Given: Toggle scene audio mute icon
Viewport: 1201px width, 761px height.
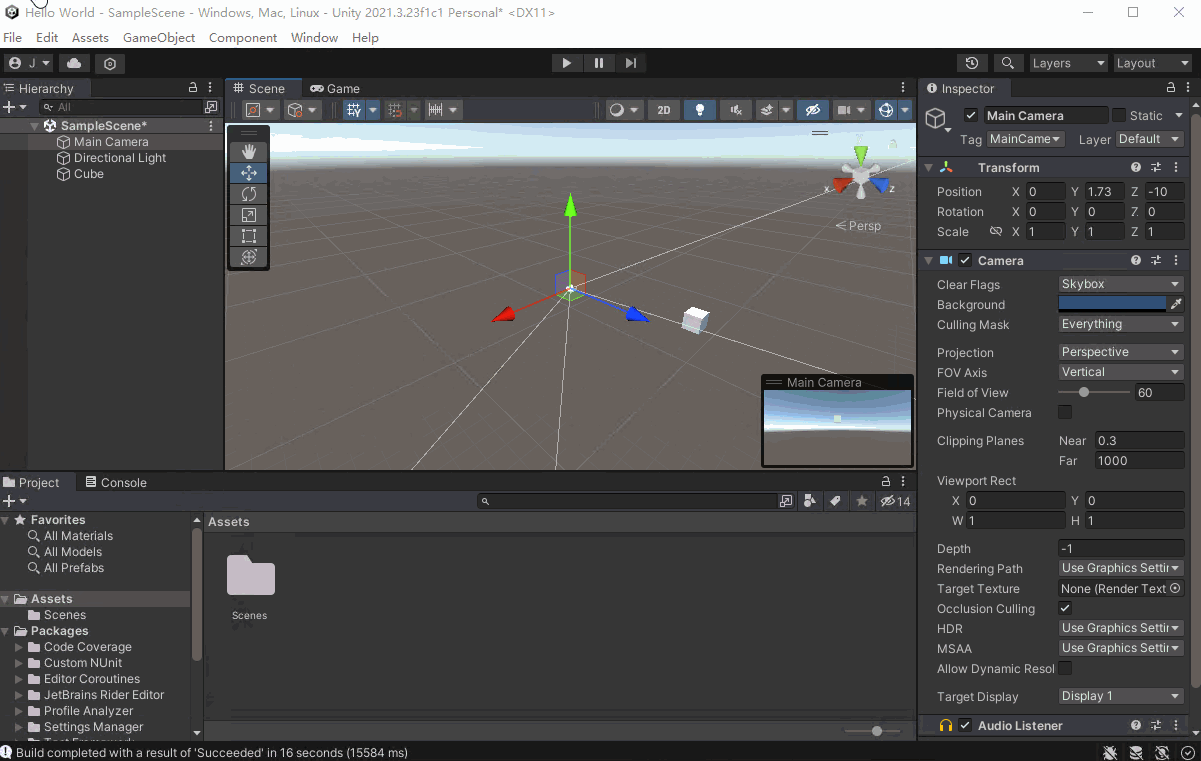Looking at the screenshot, I should point(736,110).
